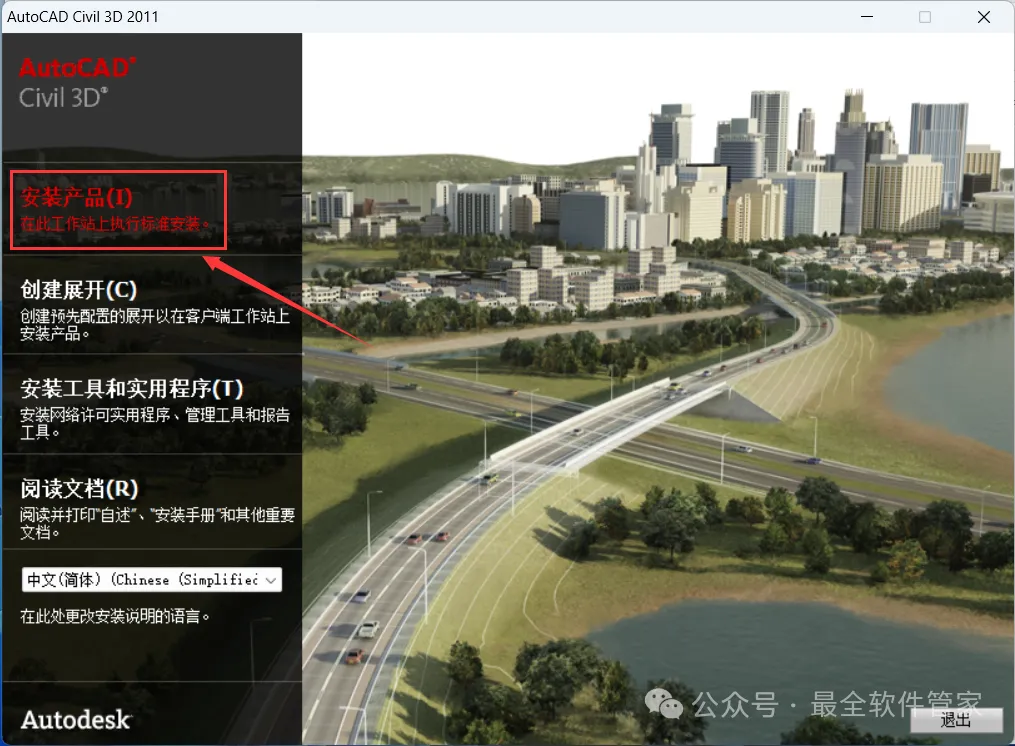Image resolution: width=1015 pixels, height=746 pixels.
Task: Click the Autodesk logo
Action: click(x=76, y=719)
